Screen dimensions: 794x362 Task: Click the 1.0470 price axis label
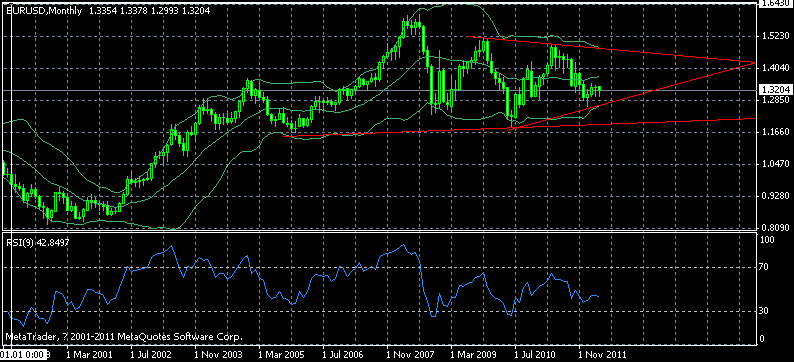775,164
